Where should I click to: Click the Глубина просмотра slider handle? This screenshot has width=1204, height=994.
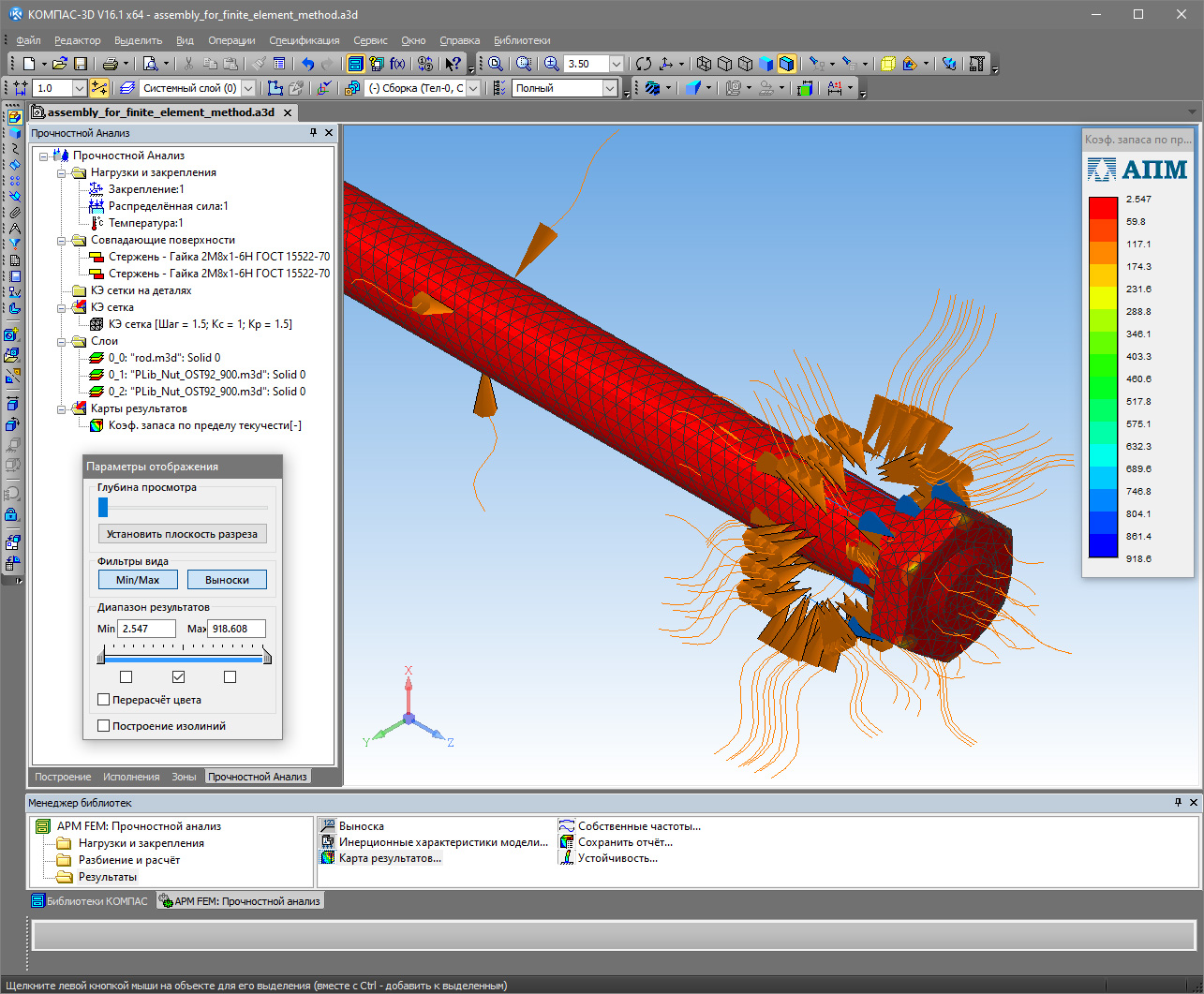pyautogui.click(x=103, y=508)
